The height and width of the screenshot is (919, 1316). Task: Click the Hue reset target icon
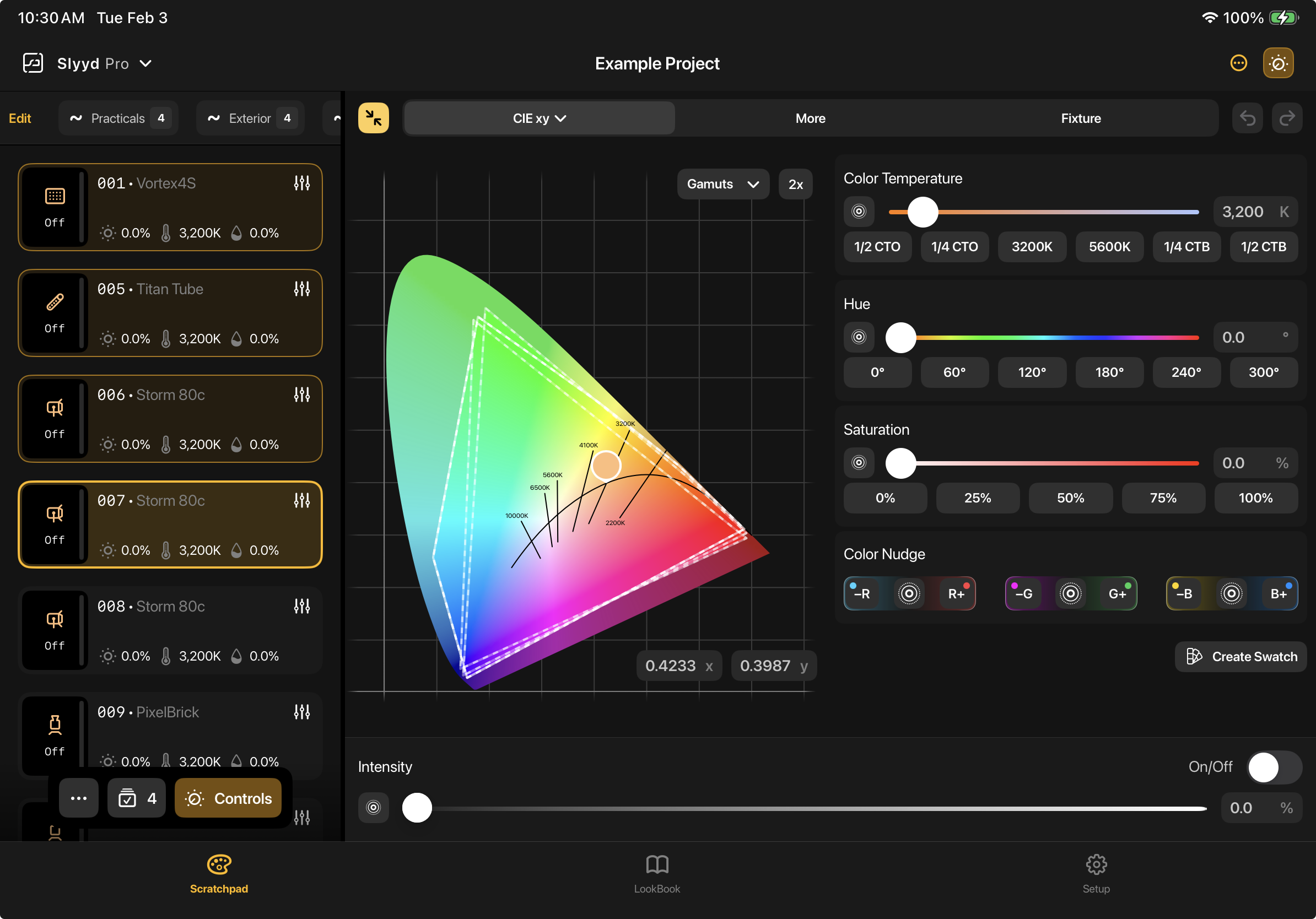click(x=858, y=337)
